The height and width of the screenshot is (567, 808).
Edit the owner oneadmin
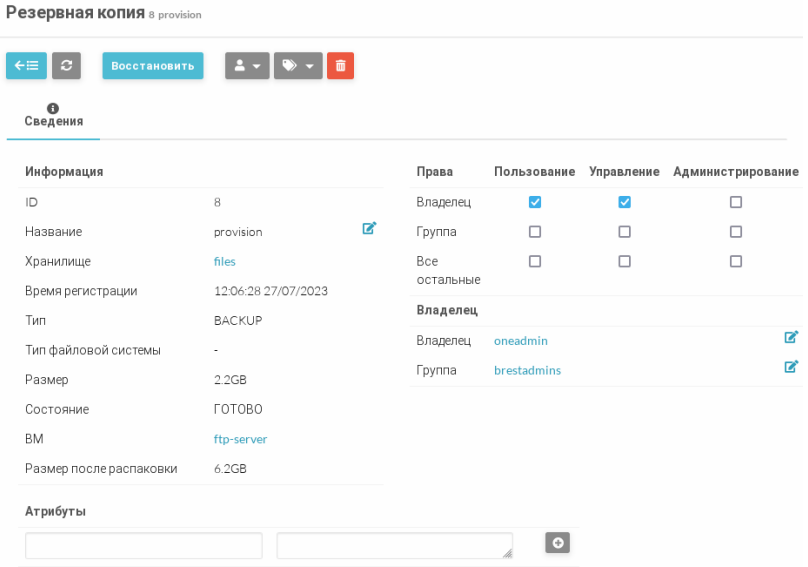tap(791, 338)
